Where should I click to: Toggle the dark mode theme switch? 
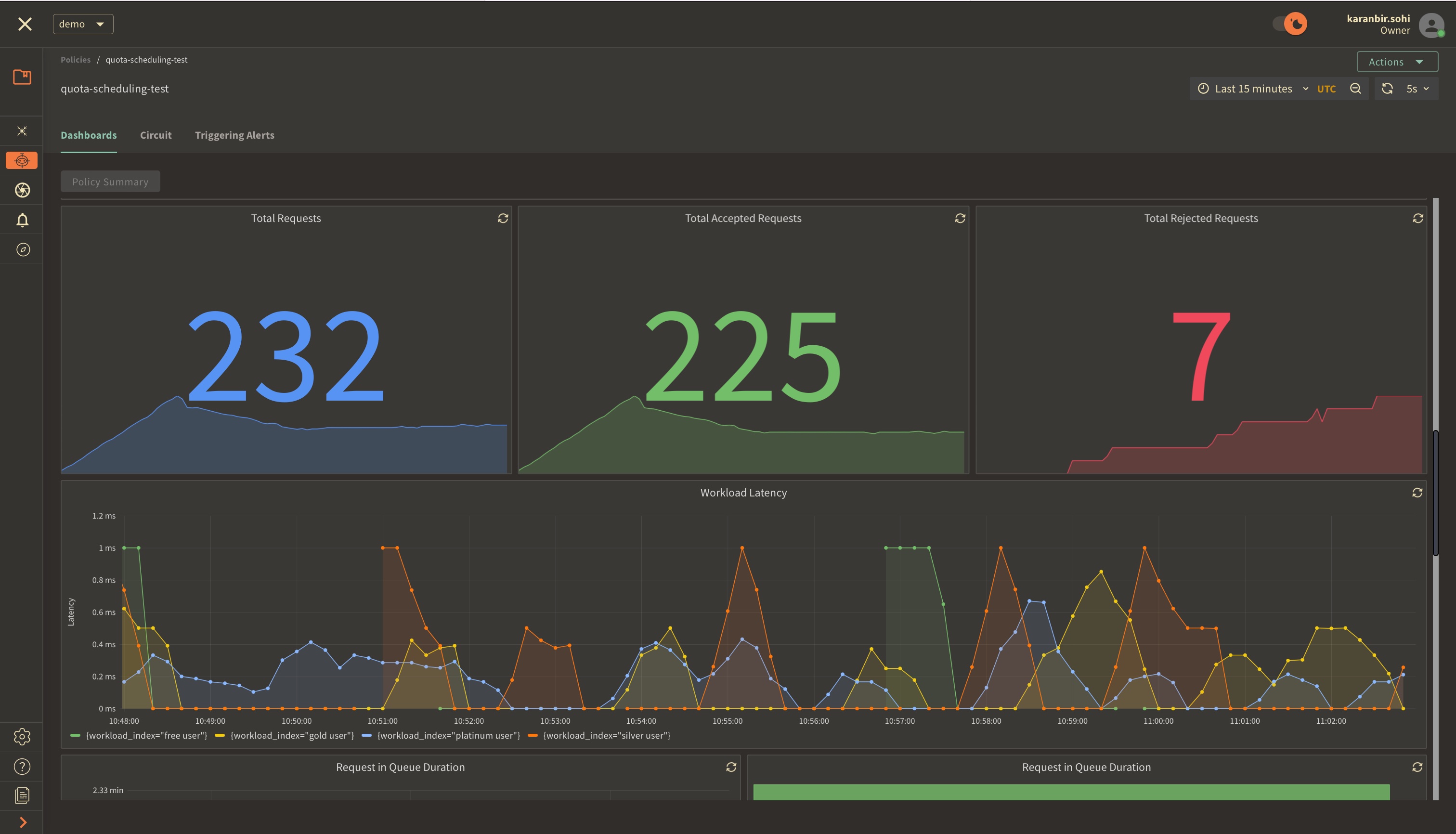[1289, 24]
